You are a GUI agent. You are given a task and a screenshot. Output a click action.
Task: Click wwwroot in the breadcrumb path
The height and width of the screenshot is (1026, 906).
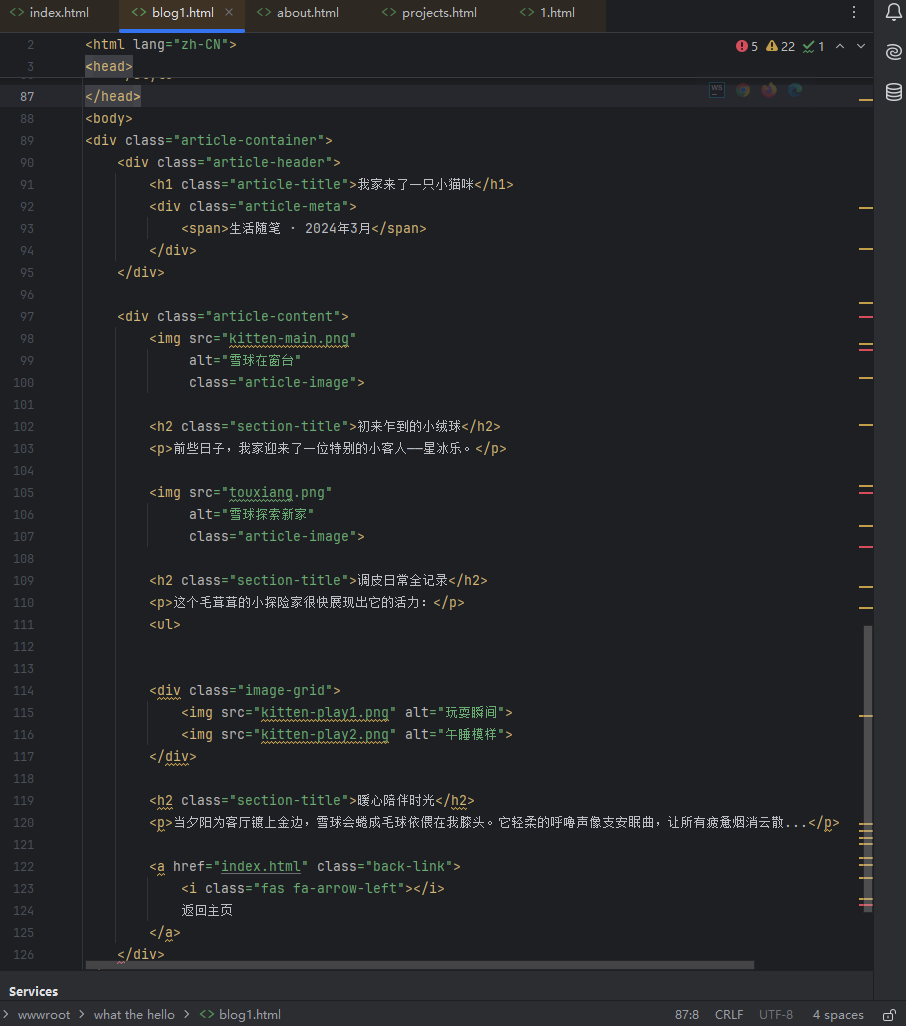point(46,1014)
